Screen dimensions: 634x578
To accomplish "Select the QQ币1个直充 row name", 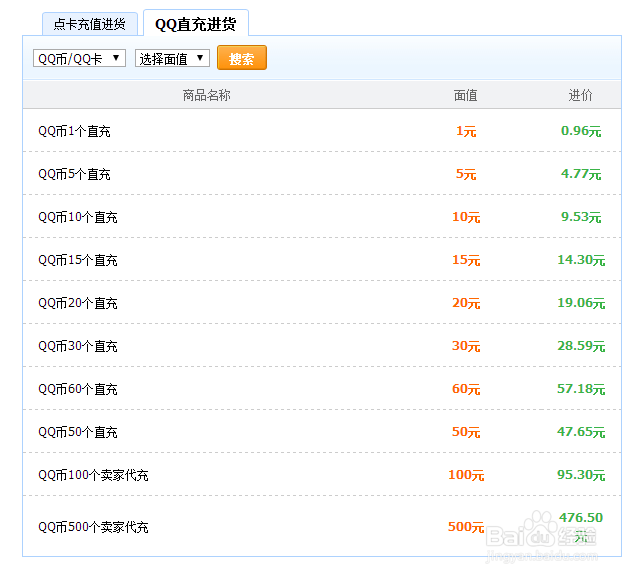I will pyautogui.click(x=74, y=131).
